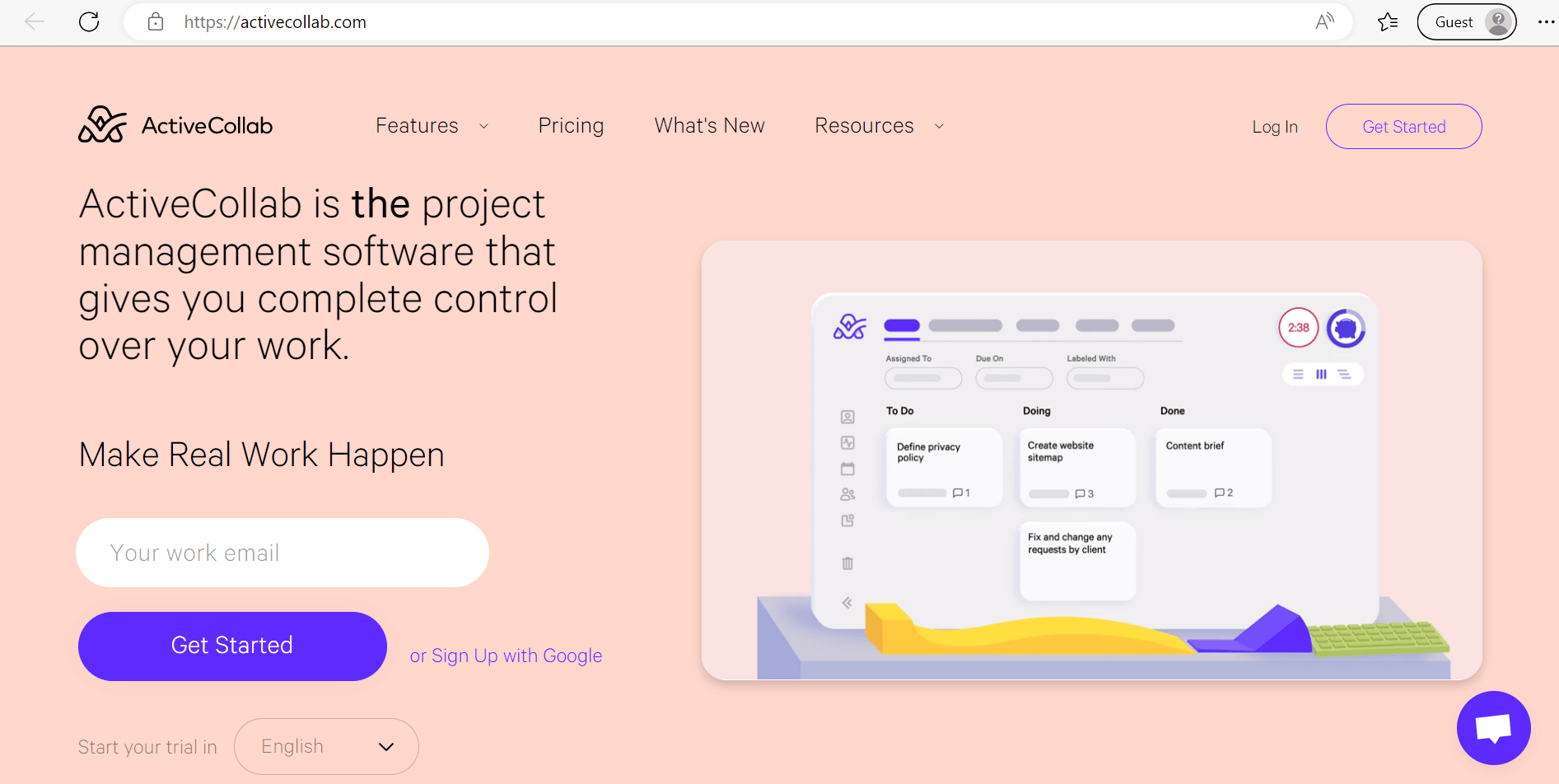Open the Features menu
This screenshot has height=784, width=1559.
pyautogui.click(x=417, y=125)
